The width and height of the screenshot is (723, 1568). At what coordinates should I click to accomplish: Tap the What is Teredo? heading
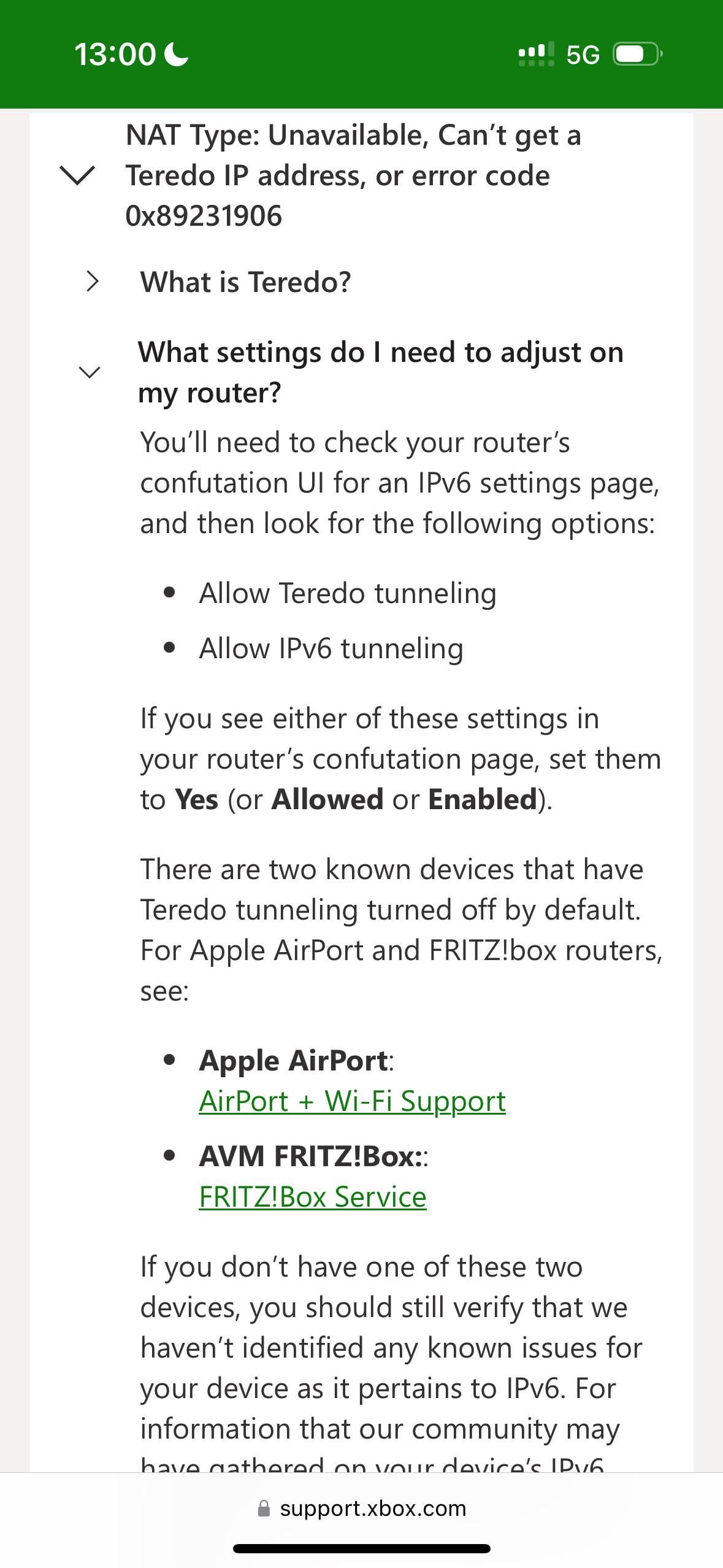pos(245,282)
